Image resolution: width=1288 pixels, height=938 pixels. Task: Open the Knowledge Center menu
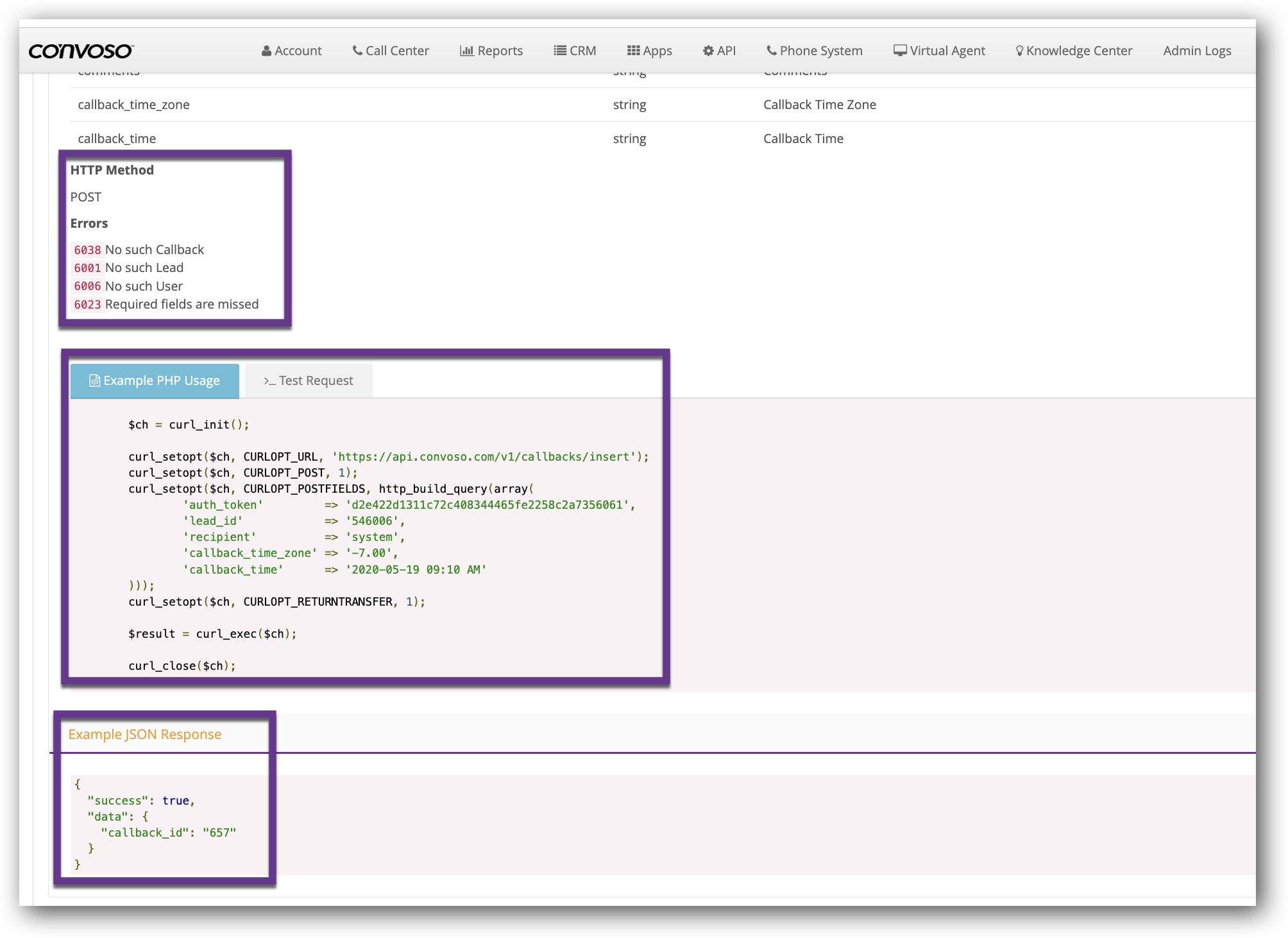click(x=1074, y=51)
